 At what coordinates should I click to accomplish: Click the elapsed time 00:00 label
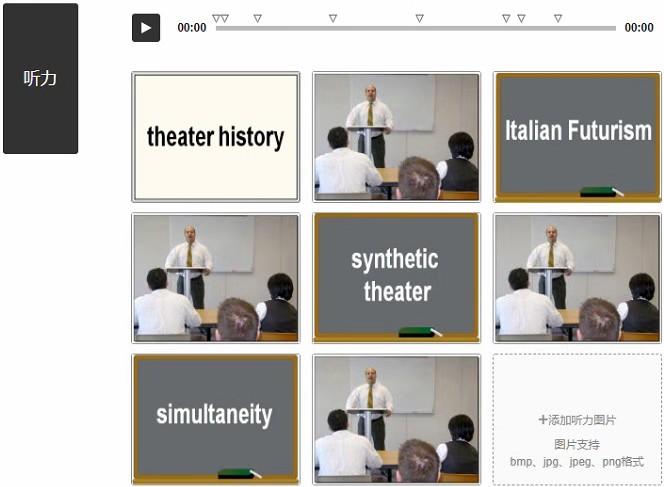tap(192, 28)
